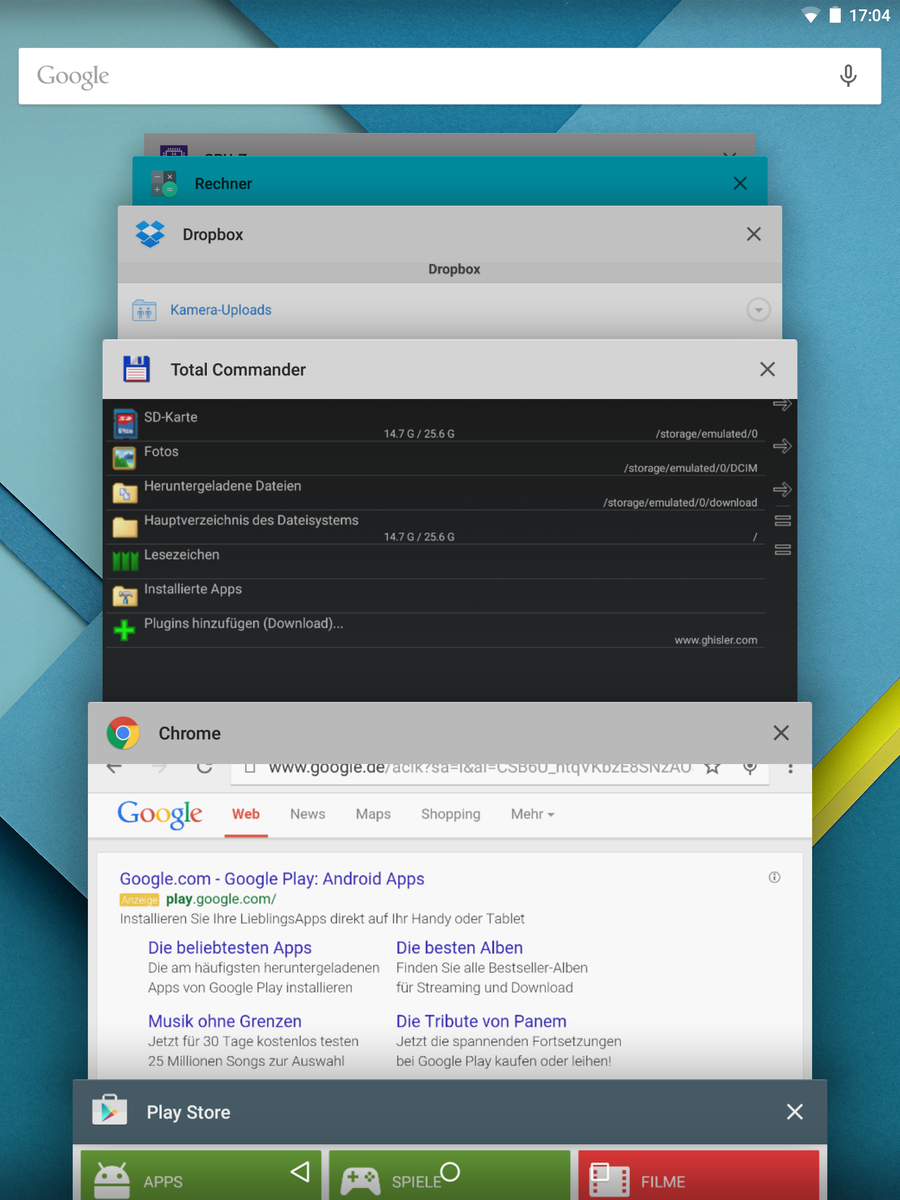This screenshot has width=900, height=1200.
Task: Switch to the Maps tab
Action: coord(373,814)
